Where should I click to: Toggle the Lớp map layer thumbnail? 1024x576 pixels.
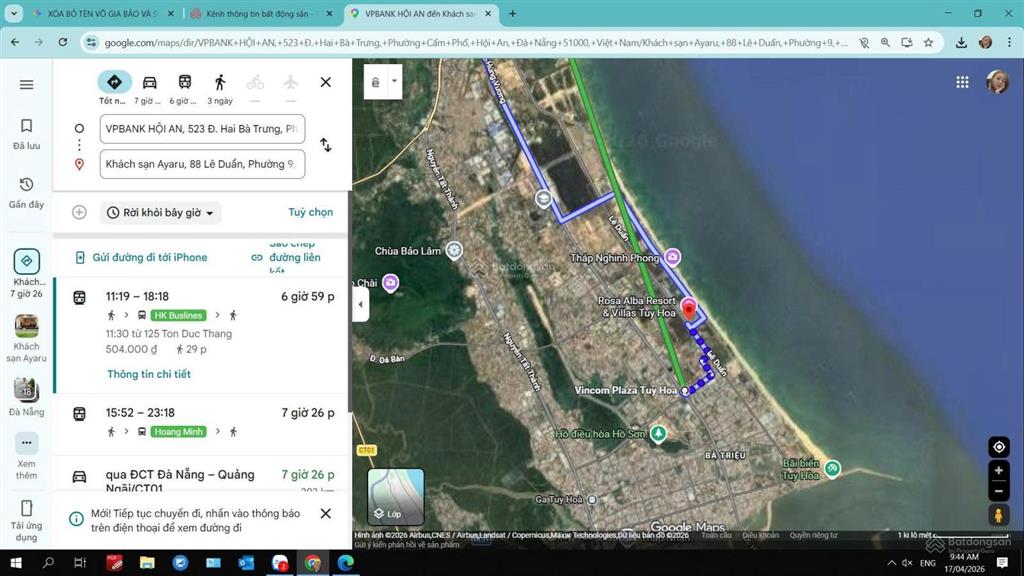pyautogui.click(x=396, y=497)
